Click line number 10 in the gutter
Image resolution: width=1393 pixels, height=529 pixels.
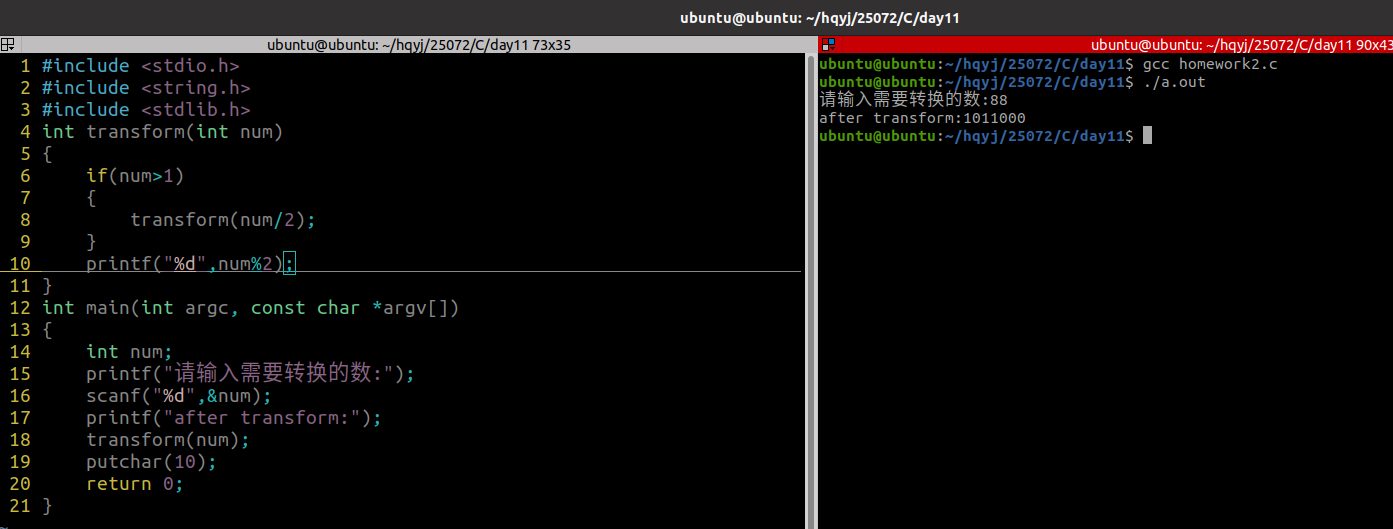coord(20,264)
